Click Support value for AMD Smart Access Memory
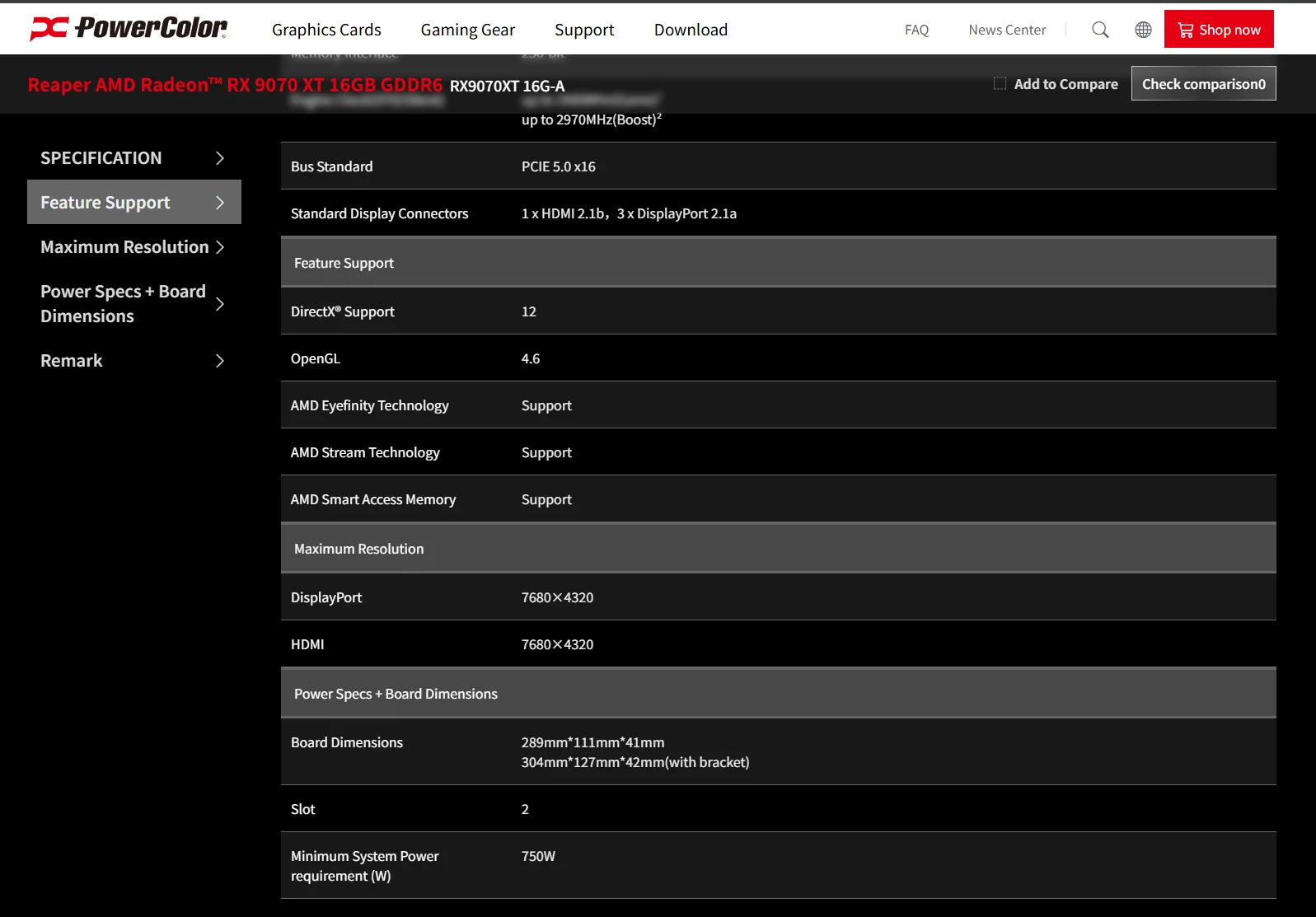The height and width of the screenshot is (917, 1316). (x=546, y=499)
